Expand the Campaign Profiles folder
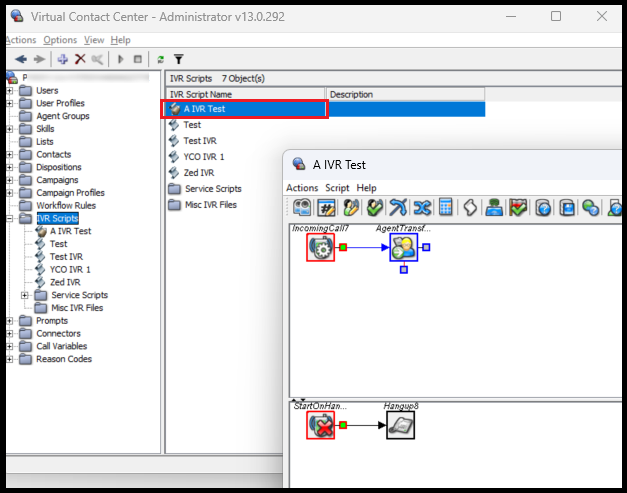Viewport: 627px width, 493px height. [x=10, y=193]
